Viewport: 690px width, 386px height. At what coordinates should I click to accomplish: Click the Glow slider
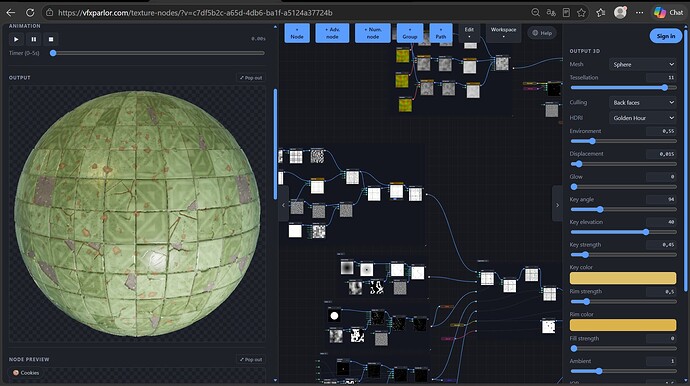[x=623, y=187]
